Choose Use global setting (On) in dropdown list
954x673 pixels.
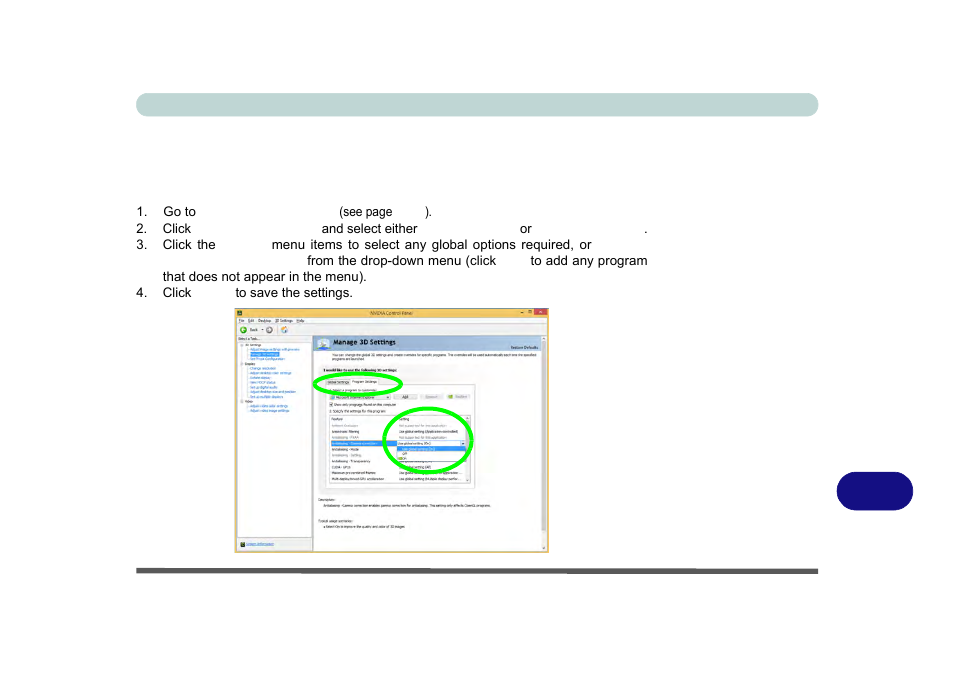pyautogui.click(x=431, y=449)
